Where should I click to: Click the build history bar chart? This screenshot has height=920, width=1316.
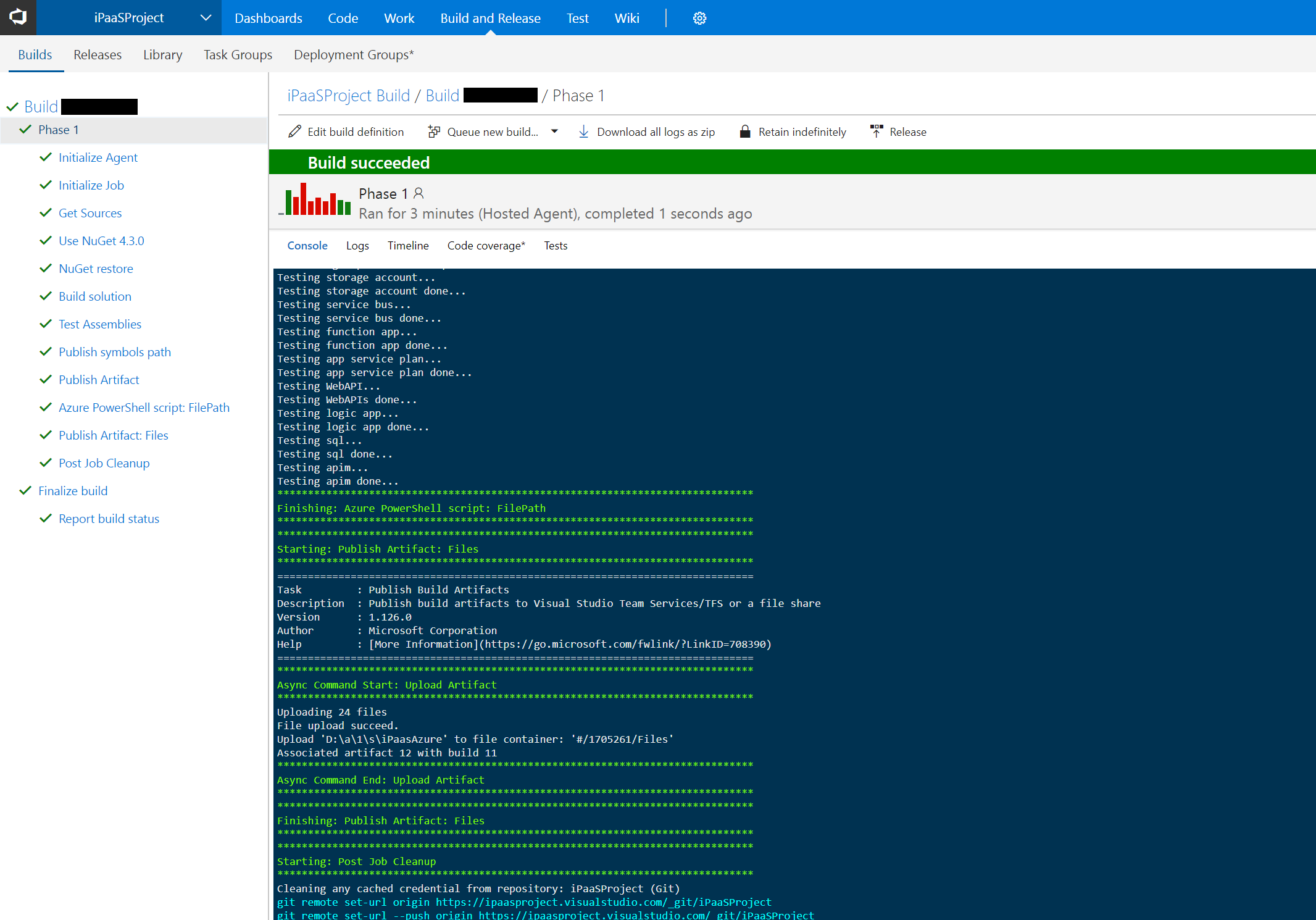click(x=315, y=199)
